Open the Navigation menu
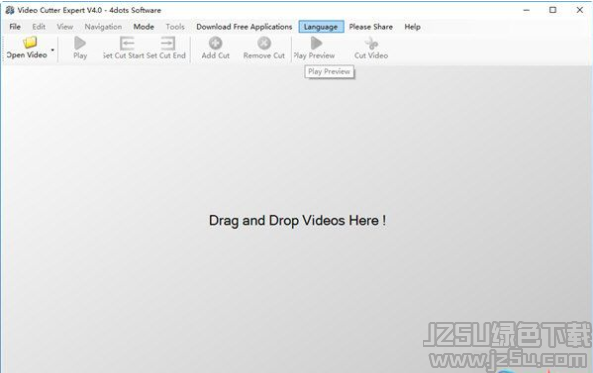This screenshot has width=593, height=373. 103,26
